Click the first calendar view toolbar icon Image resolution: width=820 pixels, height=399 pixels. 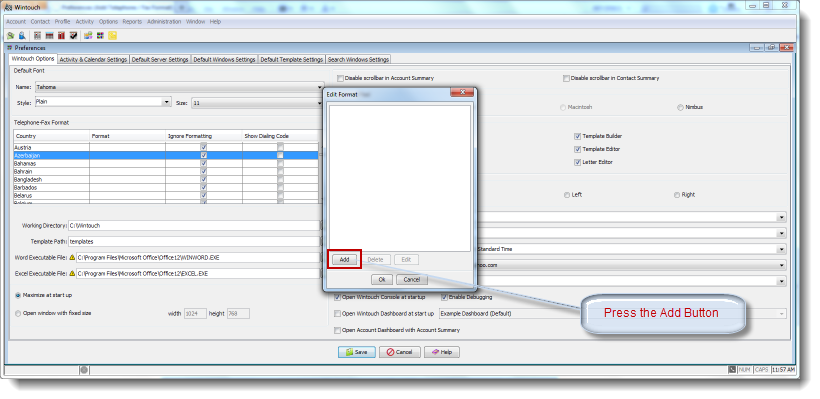click(x=37, y=36)
